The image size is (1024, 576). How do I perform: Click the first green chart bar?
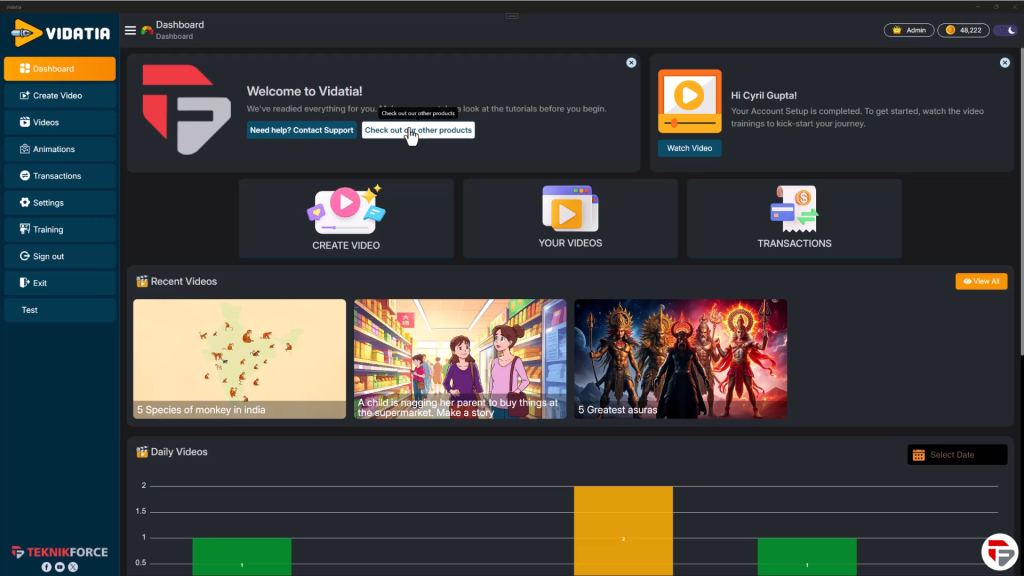242,557
